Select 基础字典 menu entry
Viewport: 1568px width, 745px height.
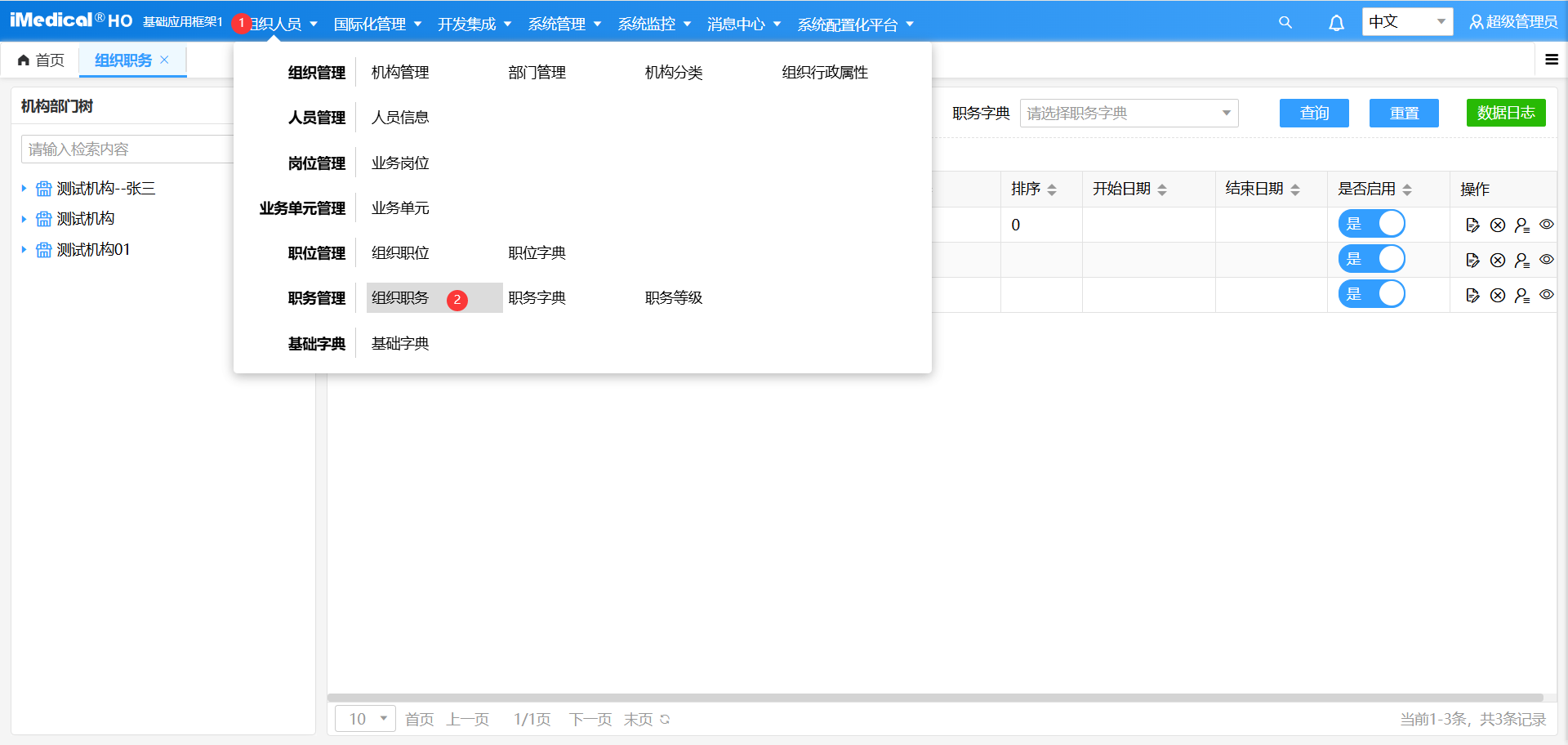(400, 344)
